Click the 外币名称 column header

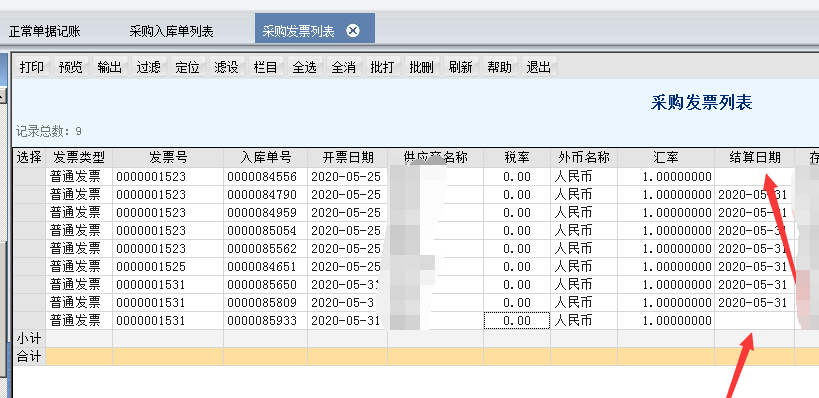[x=584, y=158]
